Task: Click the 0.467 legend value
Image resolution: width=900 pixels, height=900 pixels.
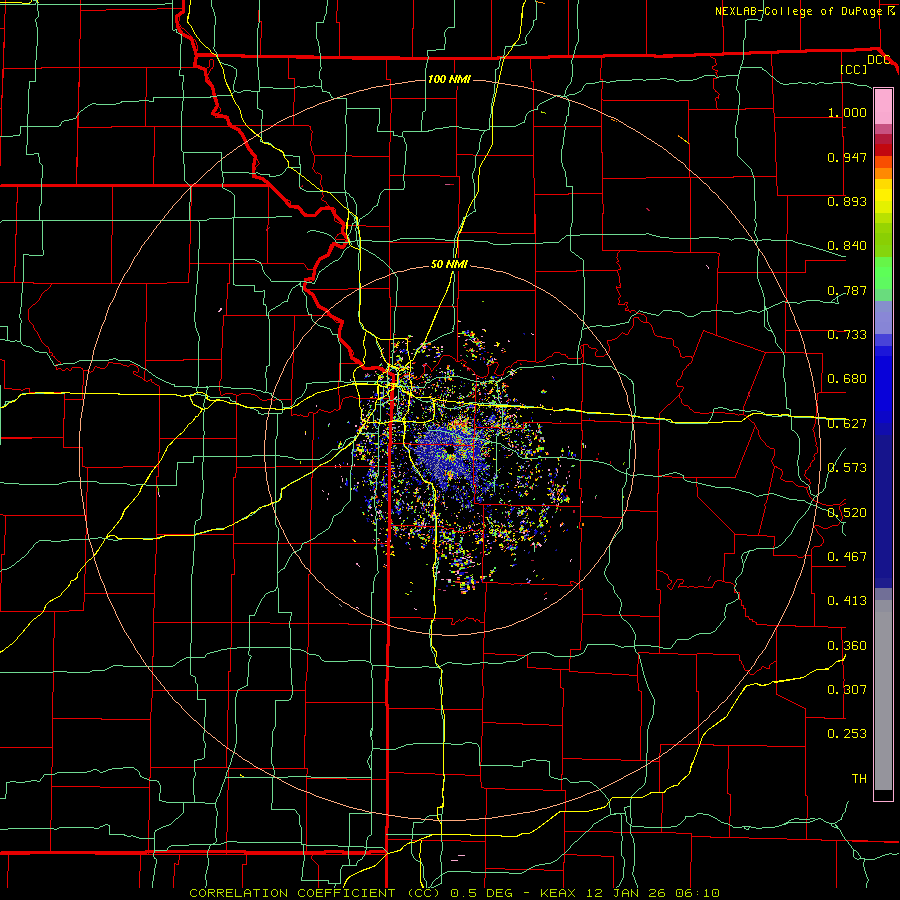Action: click(847, 557)
